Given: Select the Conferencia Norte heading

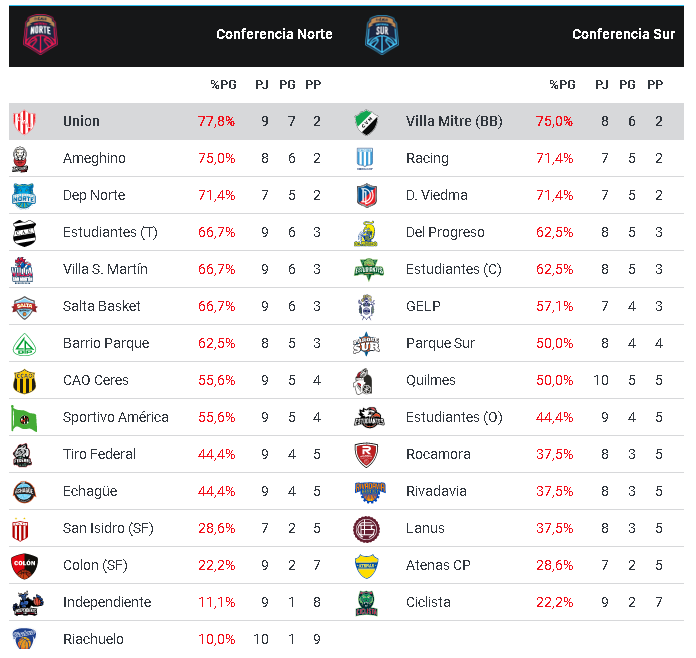Looking at the screenshot, I should [x=274, y=34].
